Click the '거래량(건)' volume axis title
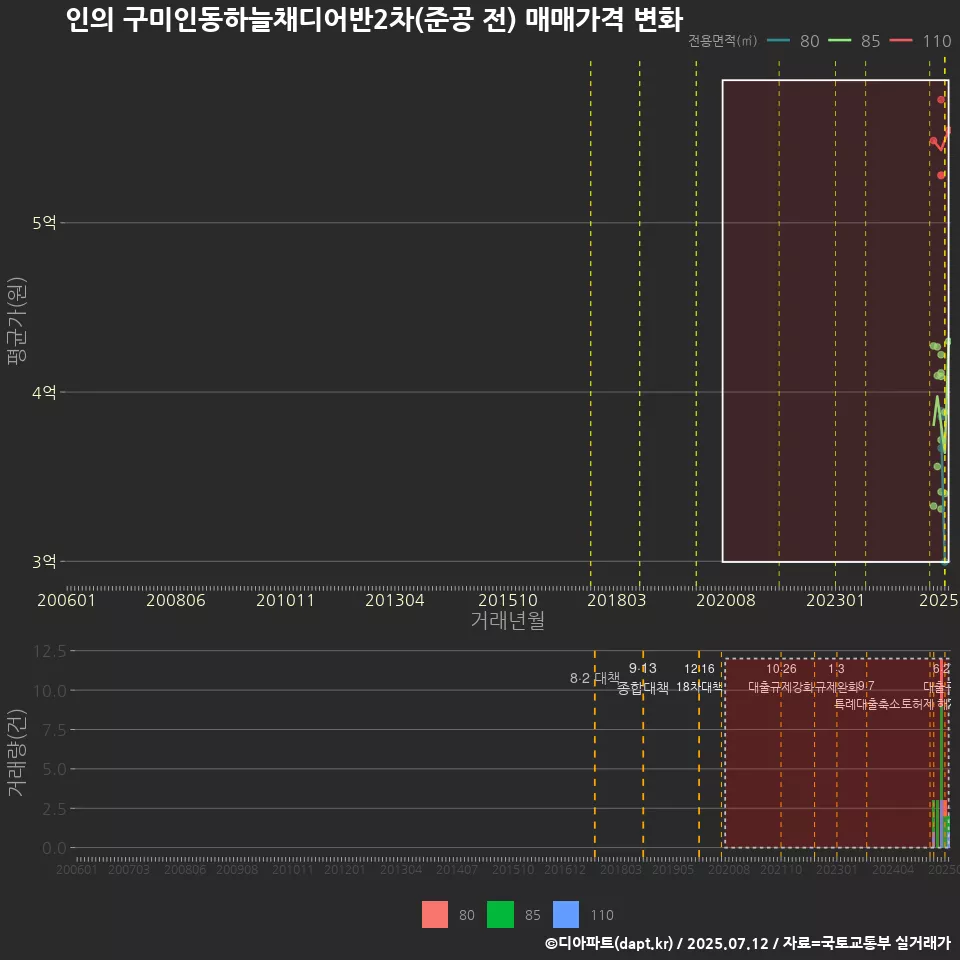This screenshot has width=960, height=960. pyautogui.click(x=17, y=753)
